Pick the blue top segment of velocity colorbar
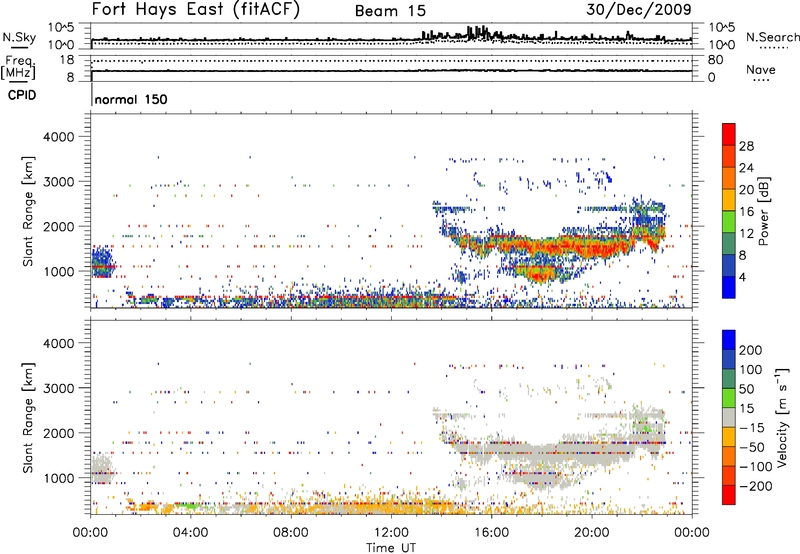This screenshot has width=800, height=554. [729, 340]
